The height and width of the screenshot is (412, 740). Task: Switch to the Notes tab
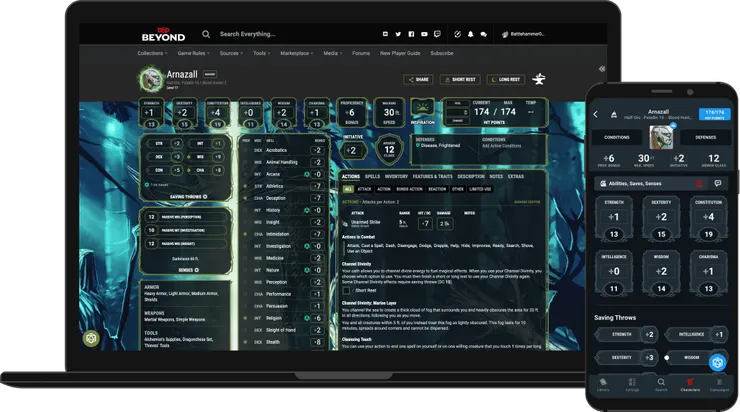(496, 177)
